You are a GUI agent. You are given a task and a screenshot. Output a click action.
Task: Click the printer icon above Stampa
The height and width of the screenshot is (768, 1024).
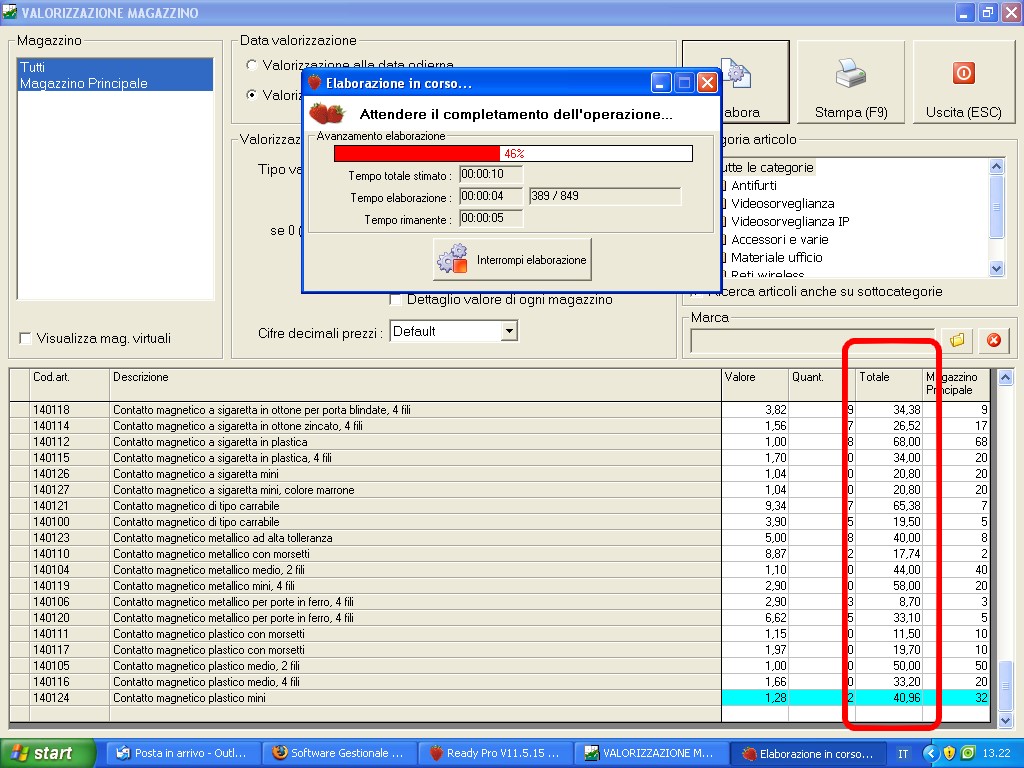(850, 73)
